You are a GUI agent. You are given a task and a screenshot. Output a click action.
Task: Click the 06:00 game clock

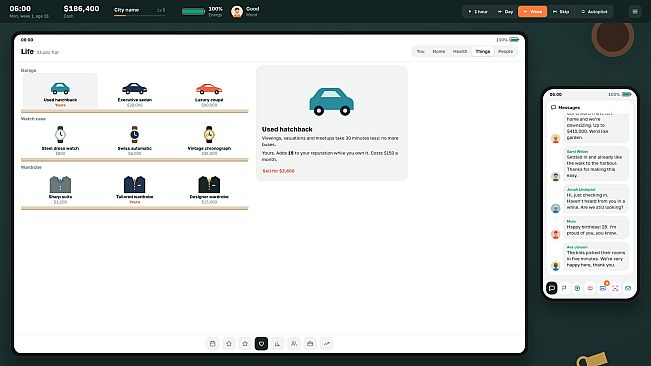coord(20,9)
